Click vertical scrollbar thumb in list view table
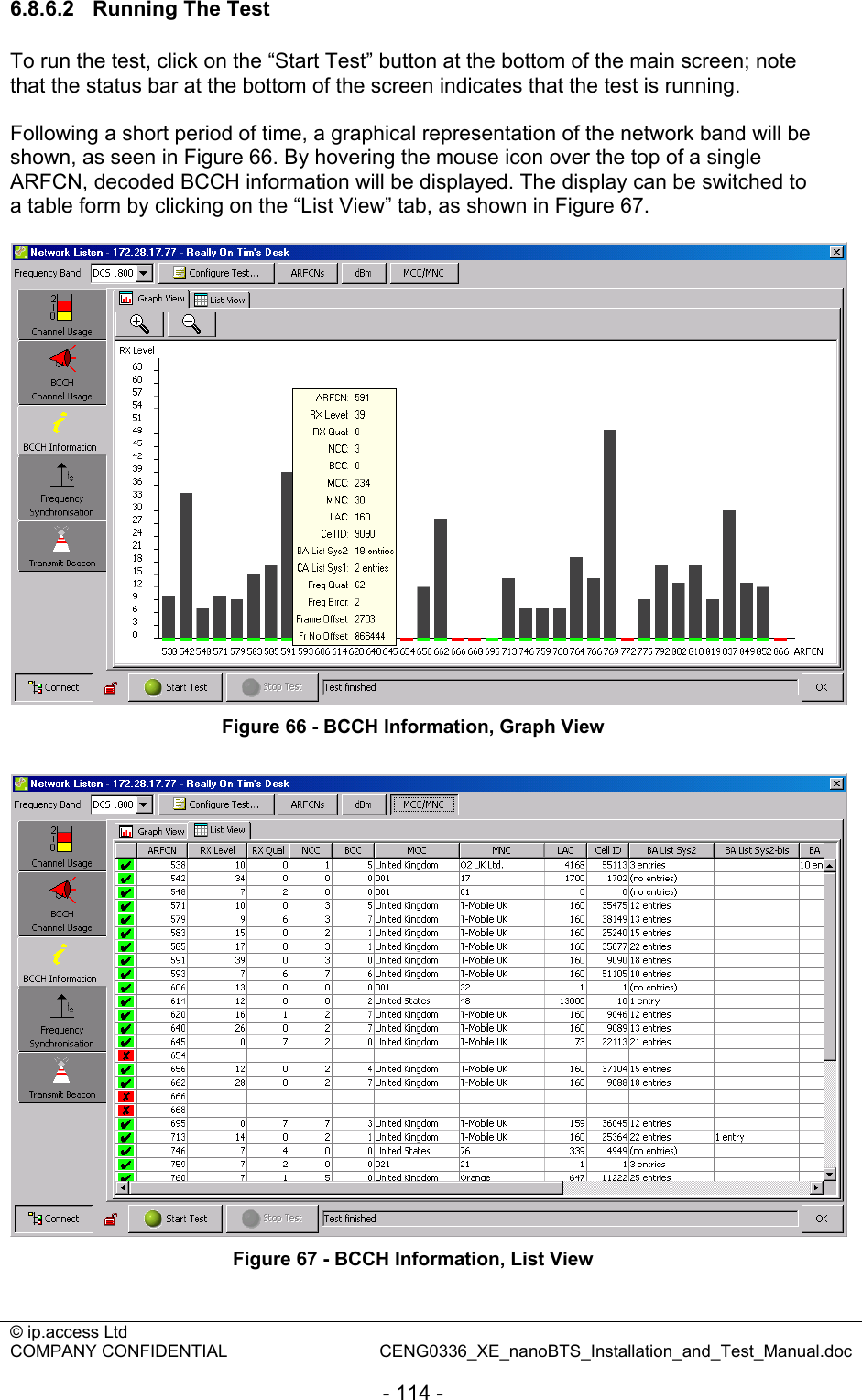Screen dimensions: 862x1400 click(x=829, y=965)
